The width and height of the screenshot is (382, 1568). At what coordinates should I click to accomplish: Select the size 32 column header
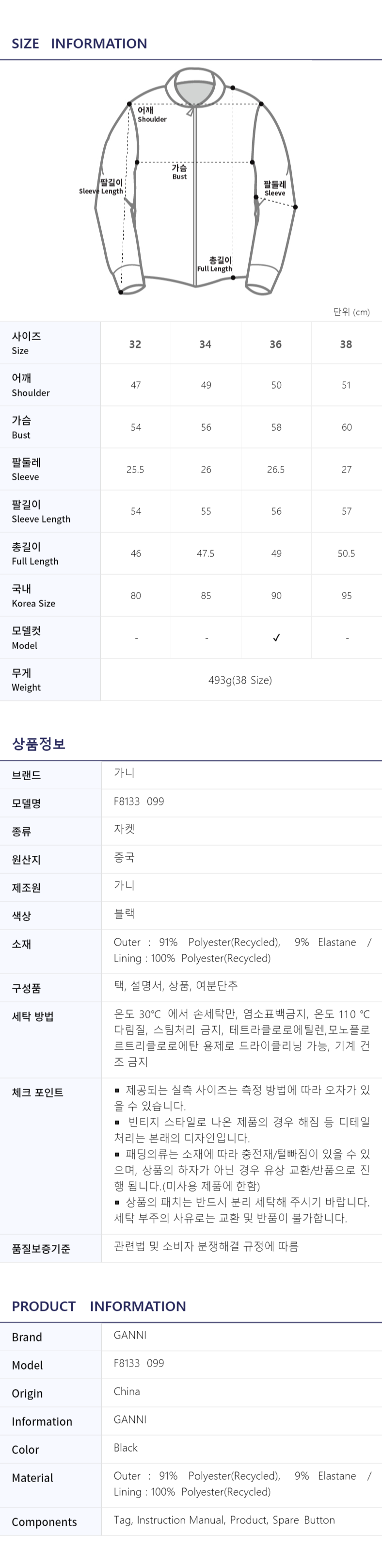point(135,344)
